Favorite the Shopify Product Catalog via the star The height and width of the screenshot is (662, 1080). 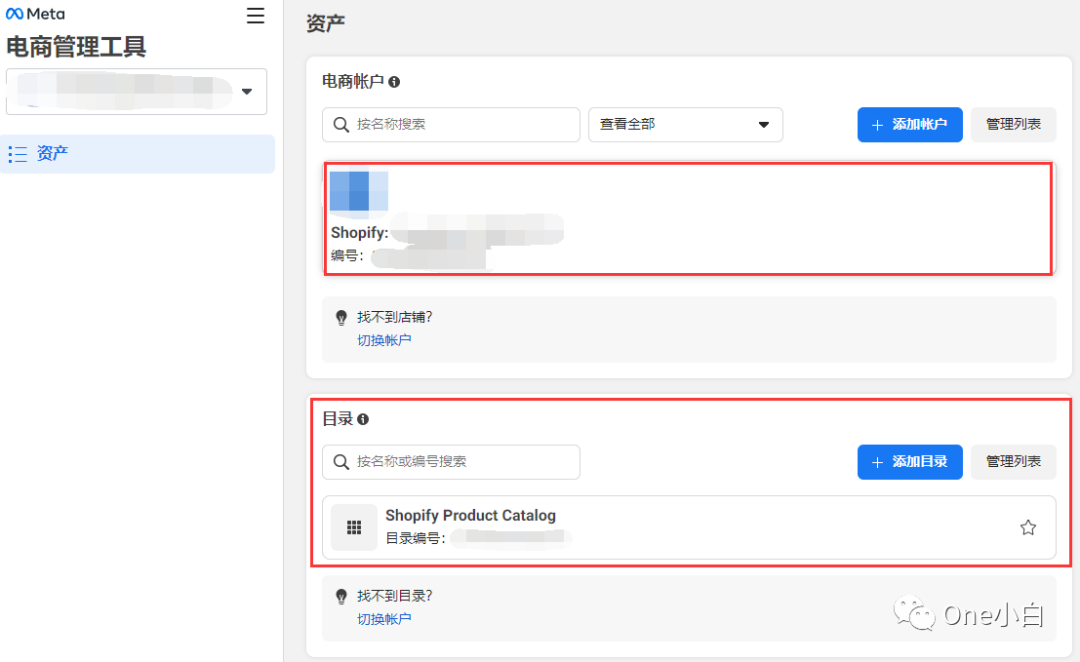tap(1028, 526)
